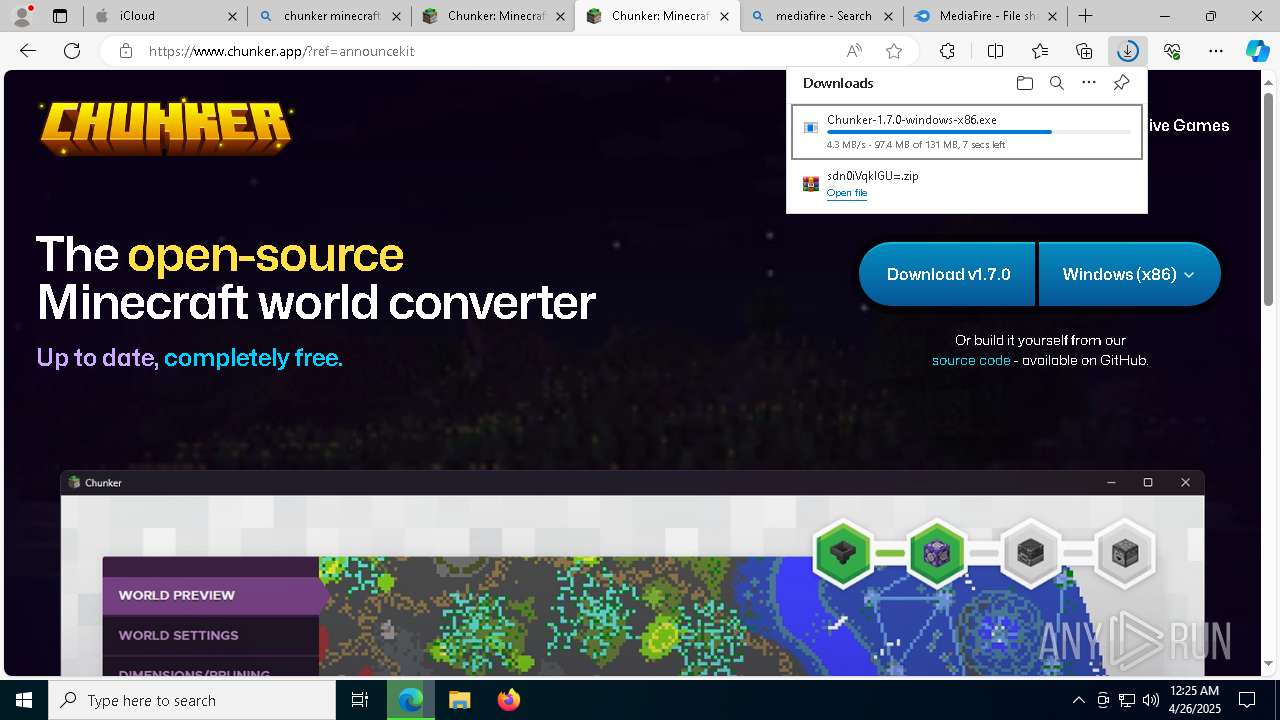
Task: Open Task View on the taskbar
Action: [360, 700]
